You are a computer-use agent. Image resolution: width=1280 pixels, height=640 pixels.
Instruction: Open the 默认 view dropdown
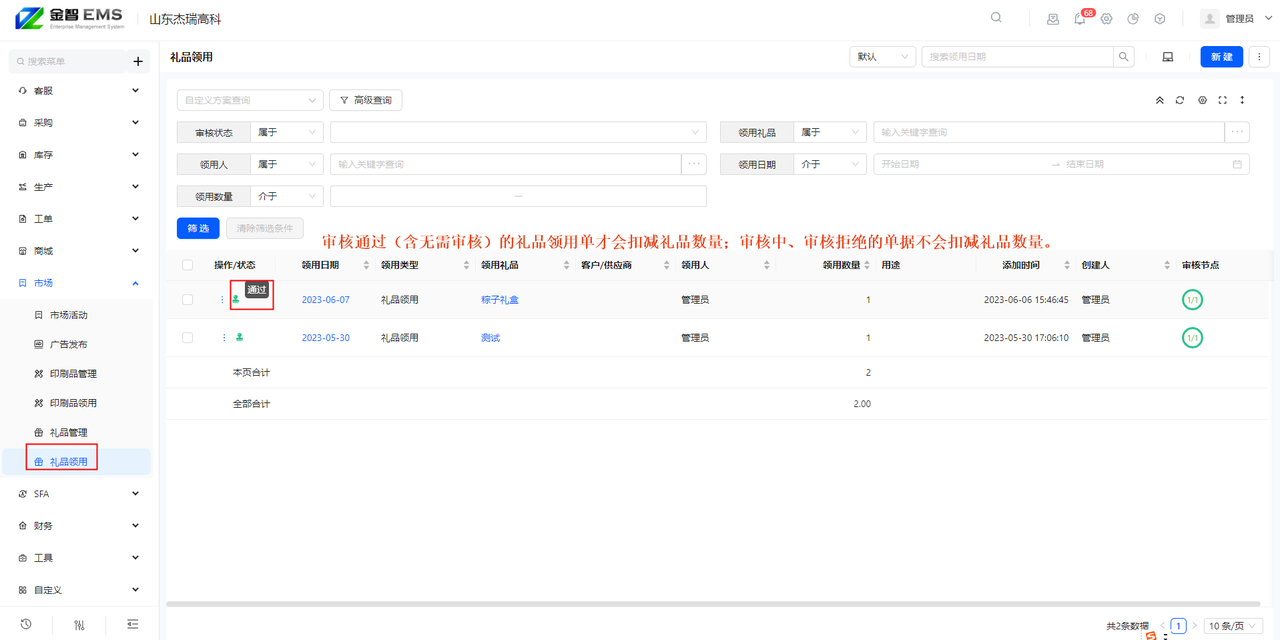pyautogui.click(x=882, y=57)
